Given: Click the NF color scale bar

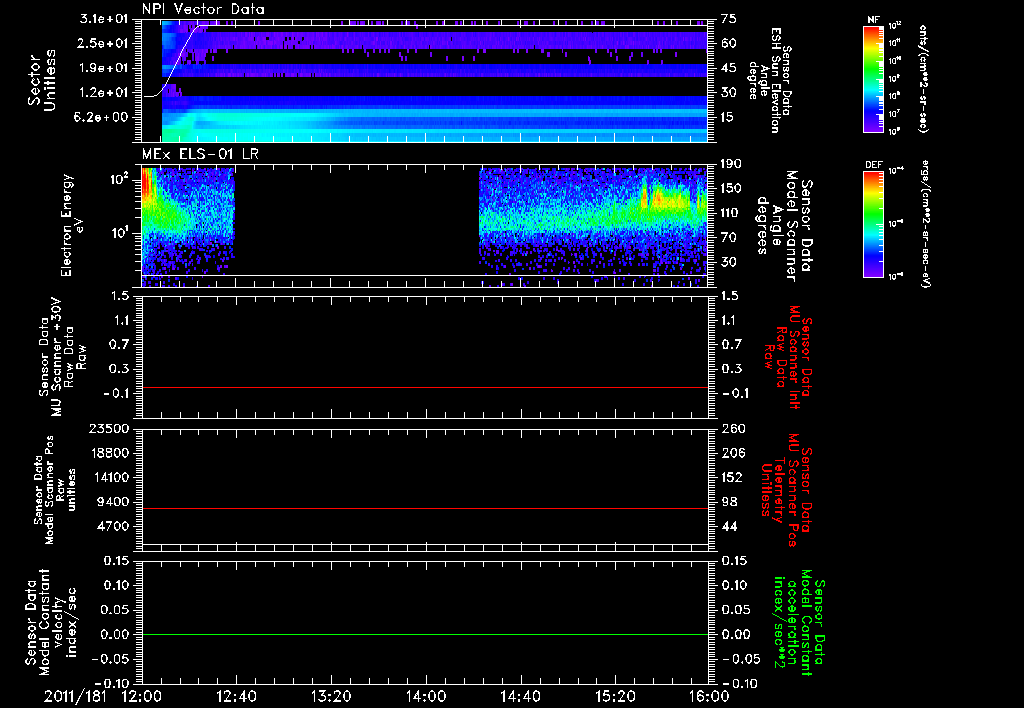Looking at the screenshot, I should point(873,79).
